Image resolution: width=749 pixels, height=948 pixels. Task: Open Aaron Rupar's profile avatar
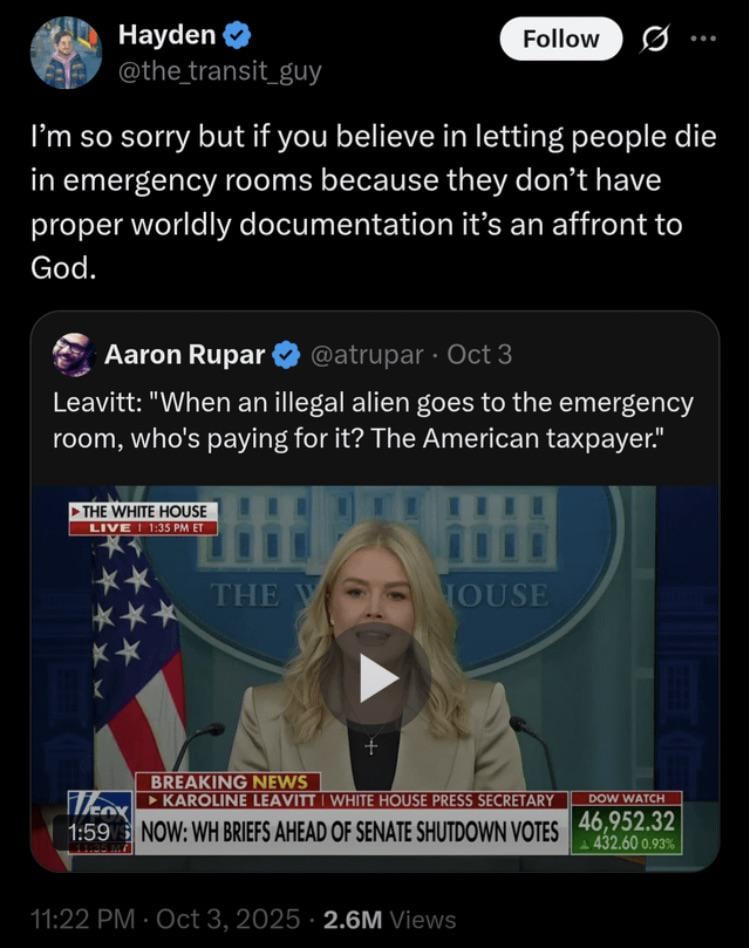(x=74, y=354)
